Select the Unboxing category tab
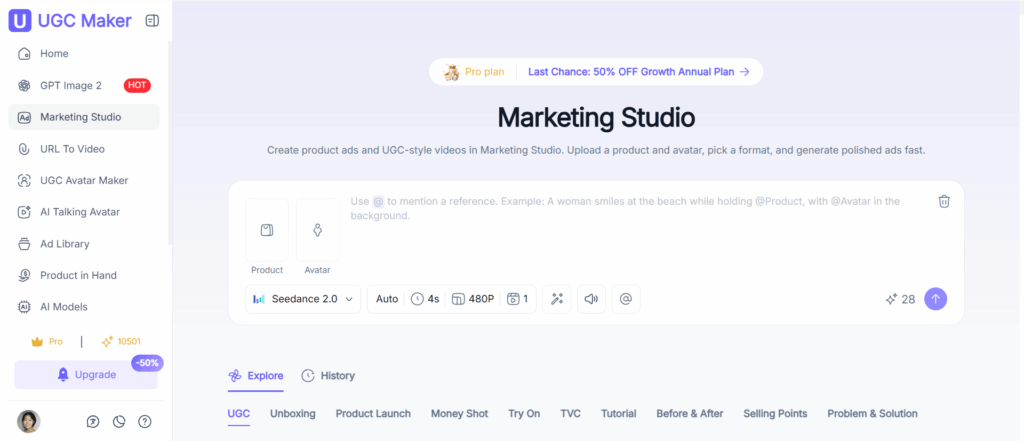Screen dimensions: 1024x441 pos(293,414)
